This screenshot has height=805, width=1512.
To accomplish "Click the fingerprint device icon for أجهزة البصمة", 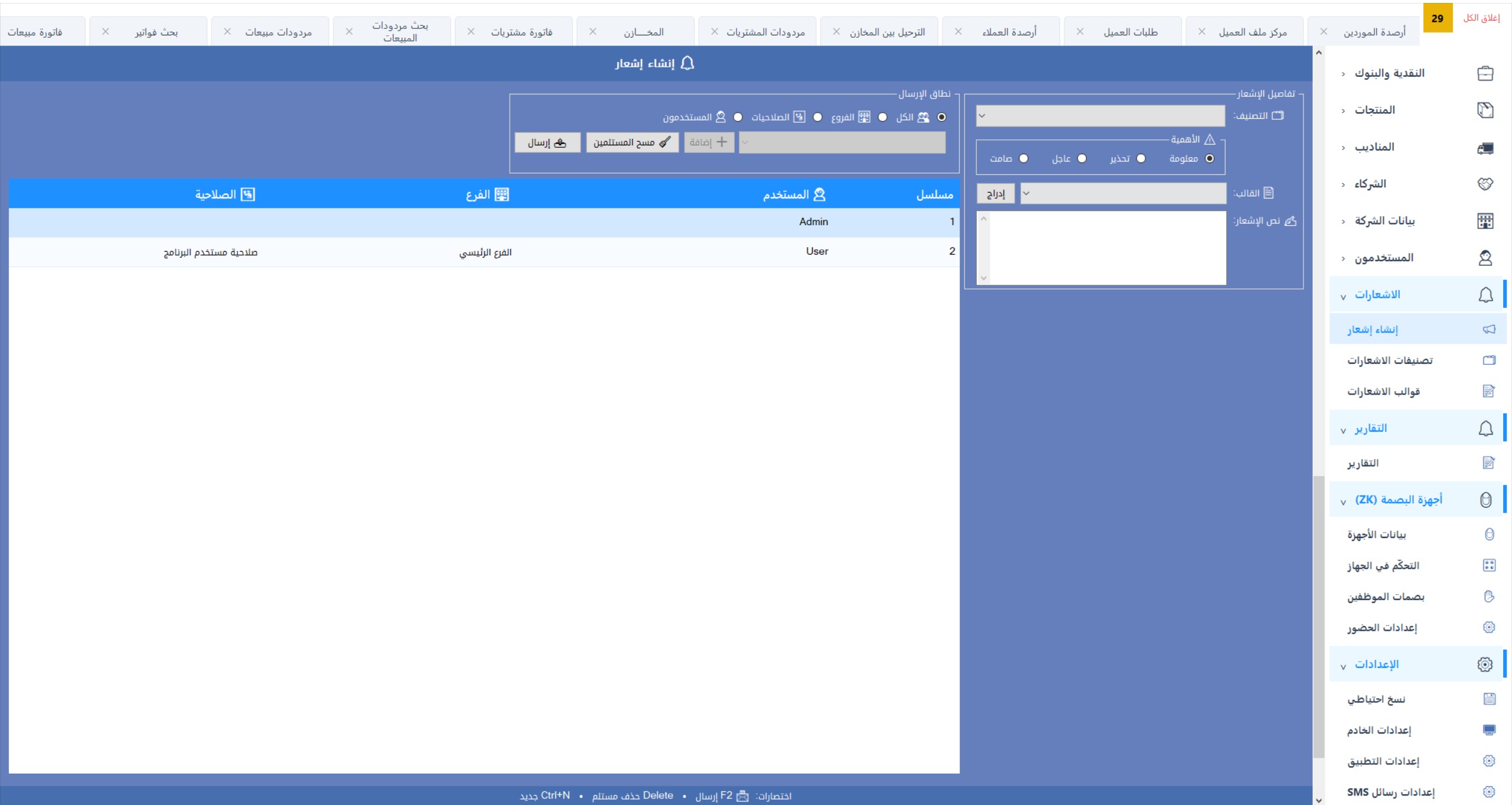I will click(1485, 500).
